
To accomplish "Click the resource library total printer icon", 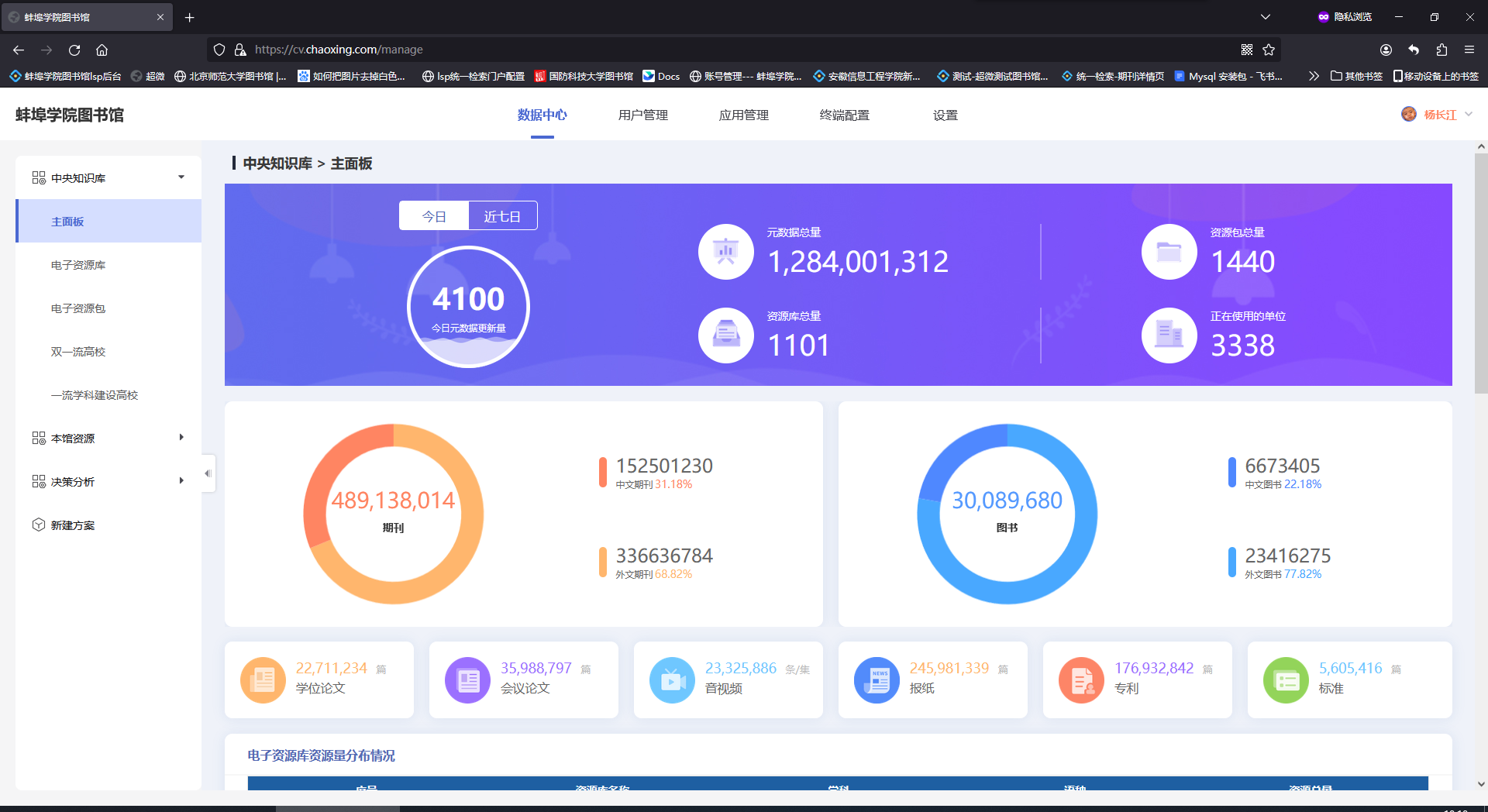I will click(726, 335).
